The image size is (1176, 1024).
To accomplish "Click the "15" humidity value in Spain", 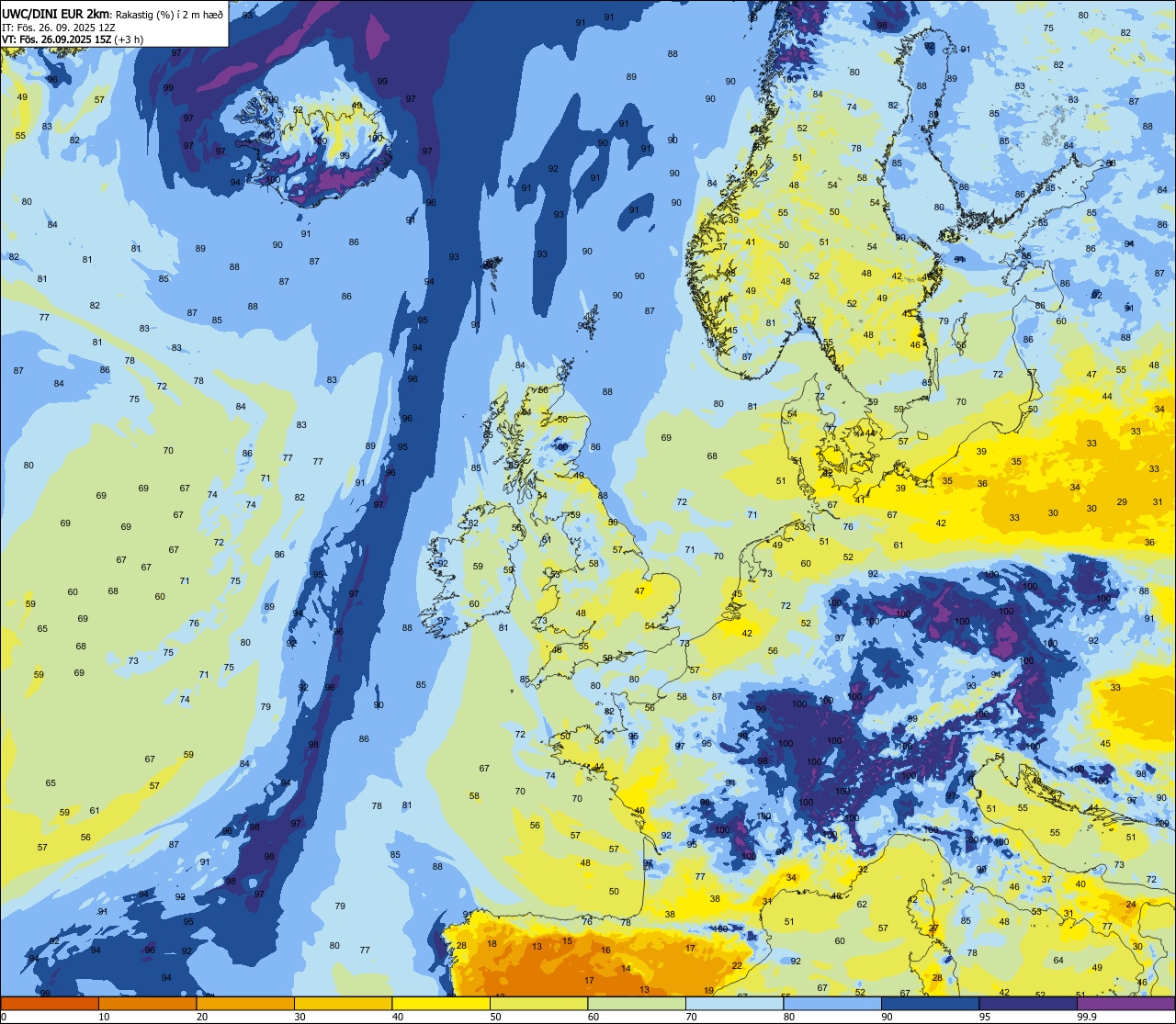I will point(568,940).
